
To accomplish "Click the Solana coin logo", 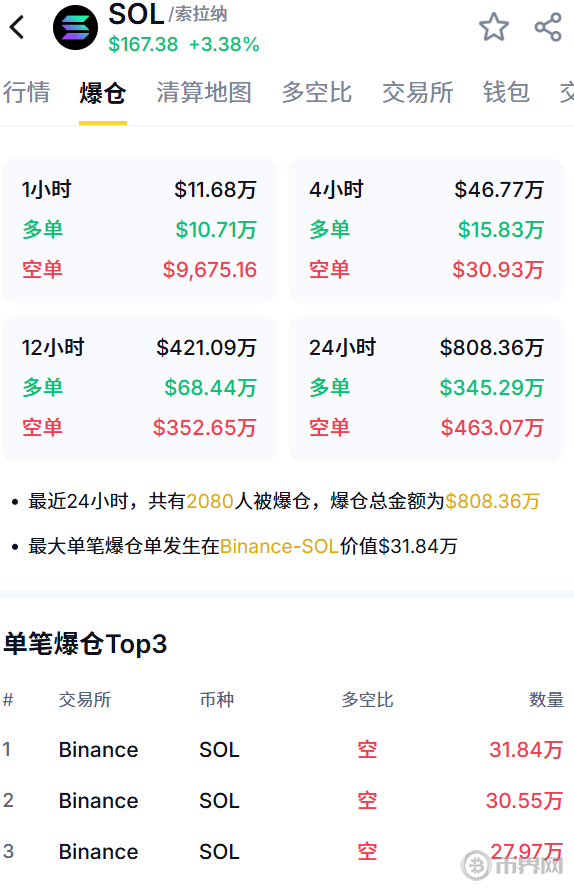I will [75, 27].
